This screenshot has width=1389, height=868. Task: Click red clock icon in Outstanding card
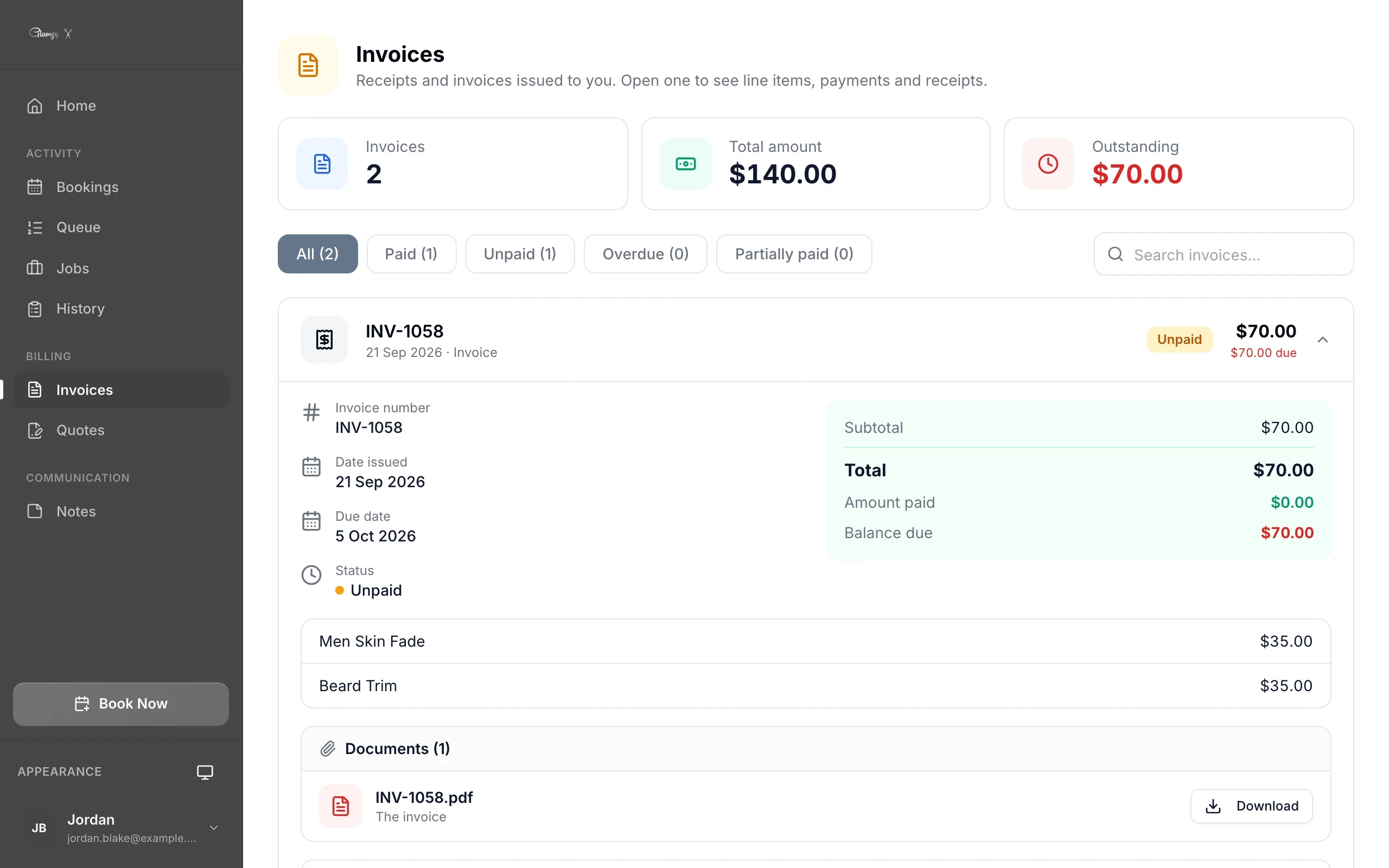1048,164
